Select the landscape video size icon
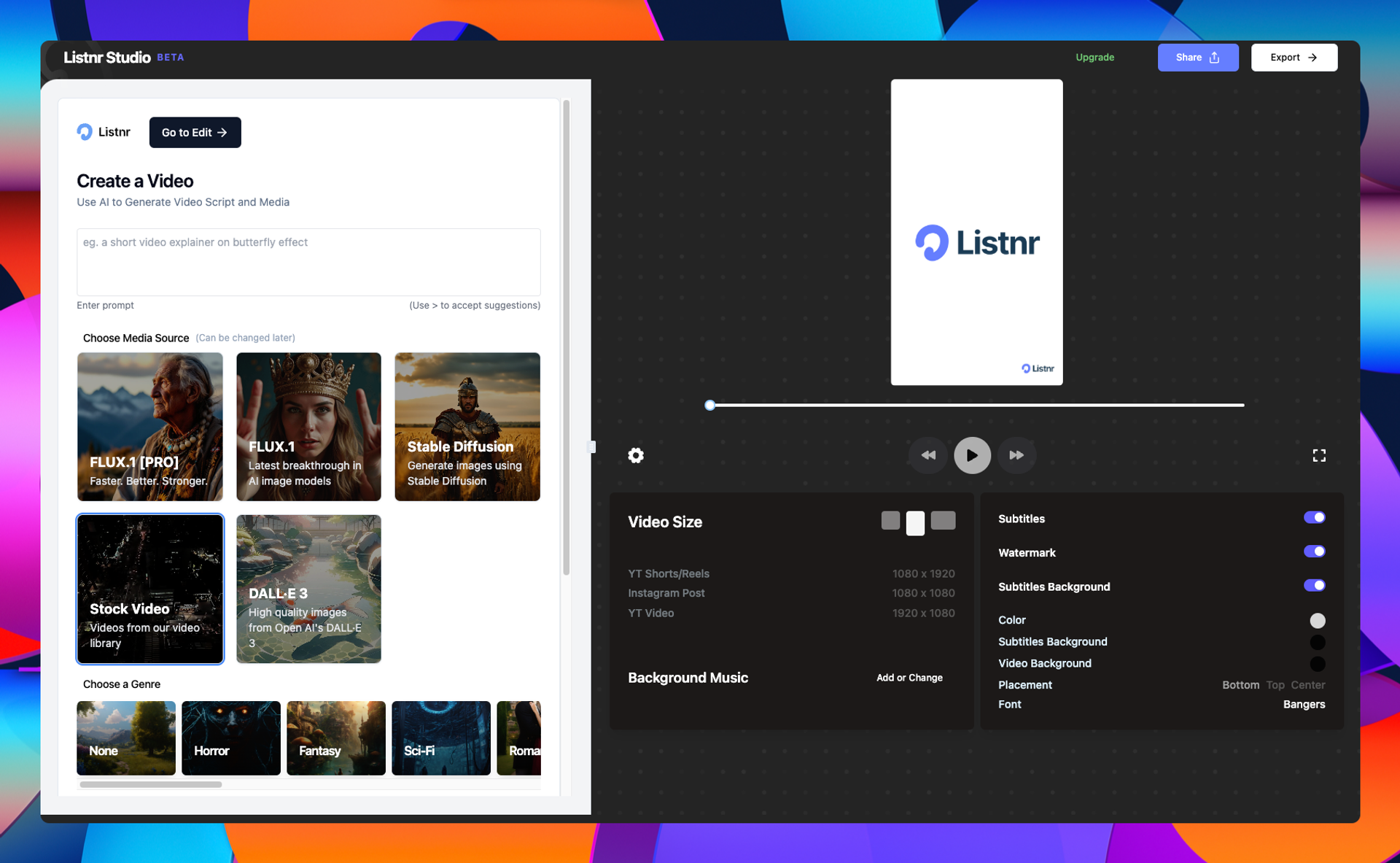Screen dimensions: 1400x863 pos(943,520)
